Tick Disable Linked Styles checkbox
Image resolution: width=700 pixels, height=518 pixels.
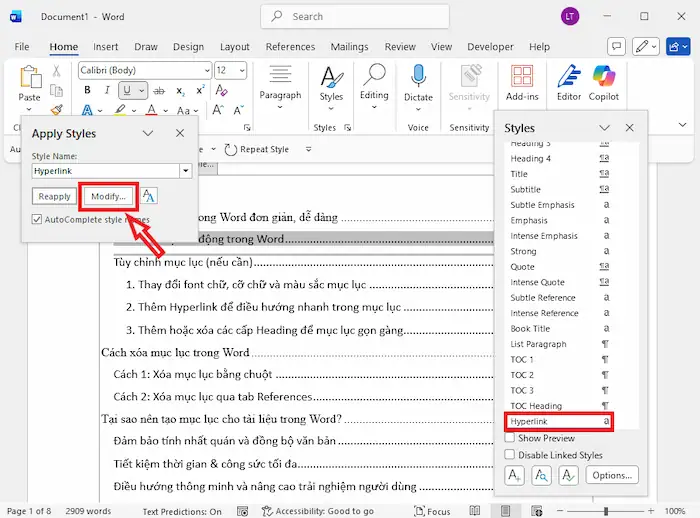click(x=510, y=455)
